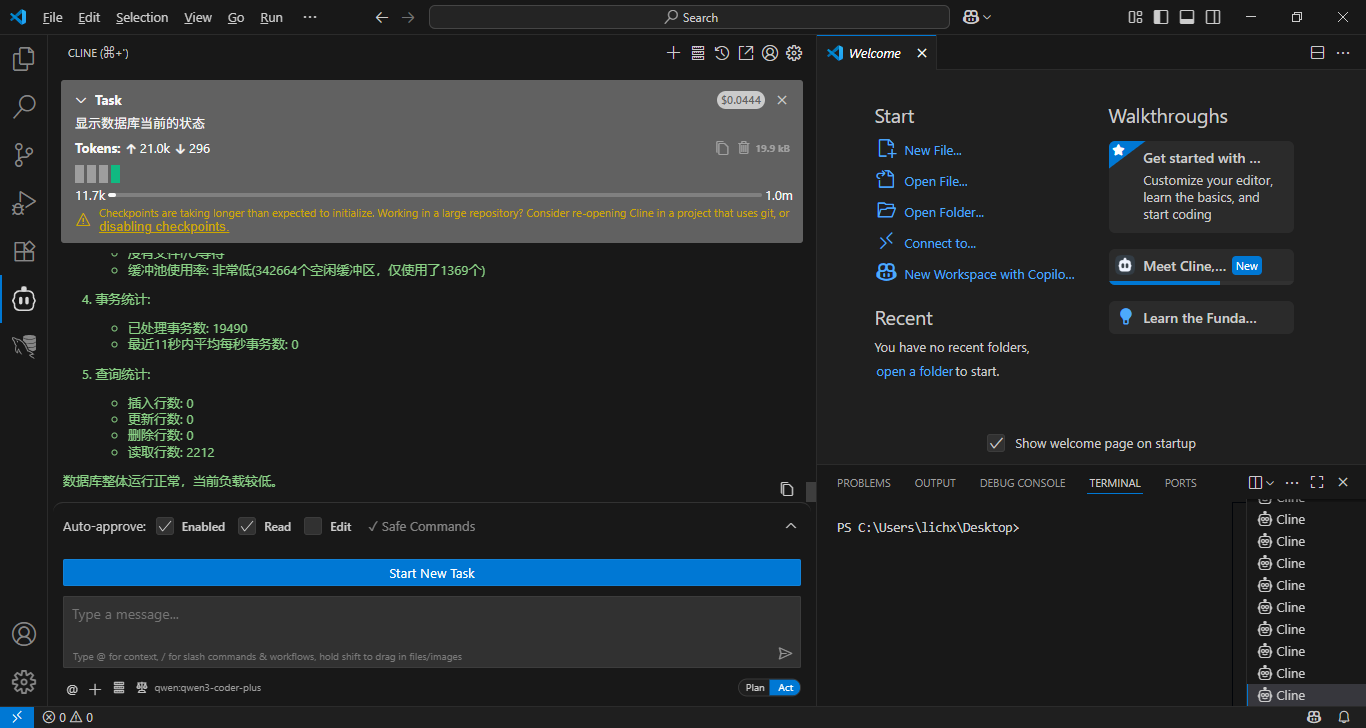Copy the database status response
Screen dimensions: 1366x728
[787, 489]
